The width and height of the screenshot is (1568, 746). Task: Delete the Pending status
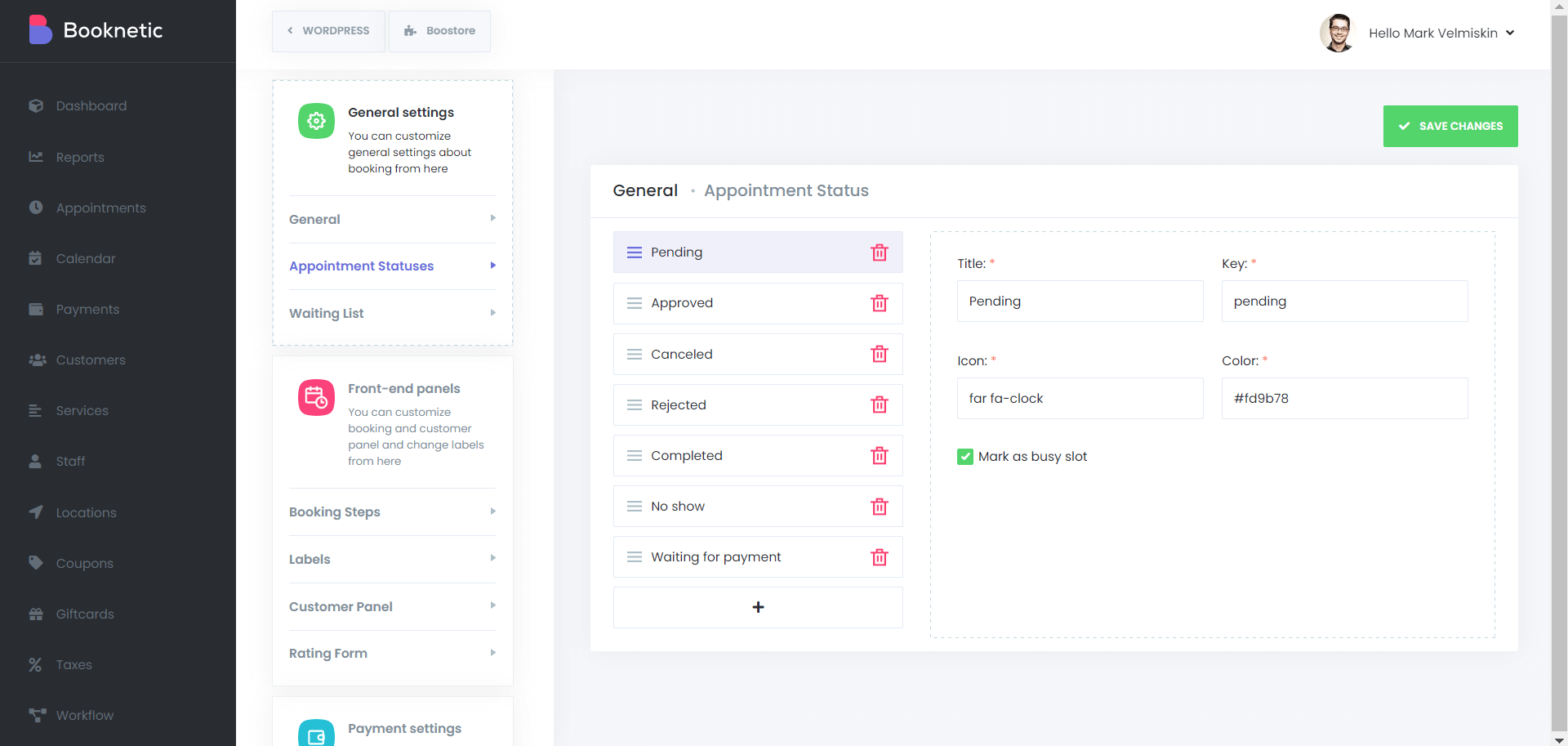[880, 252]
